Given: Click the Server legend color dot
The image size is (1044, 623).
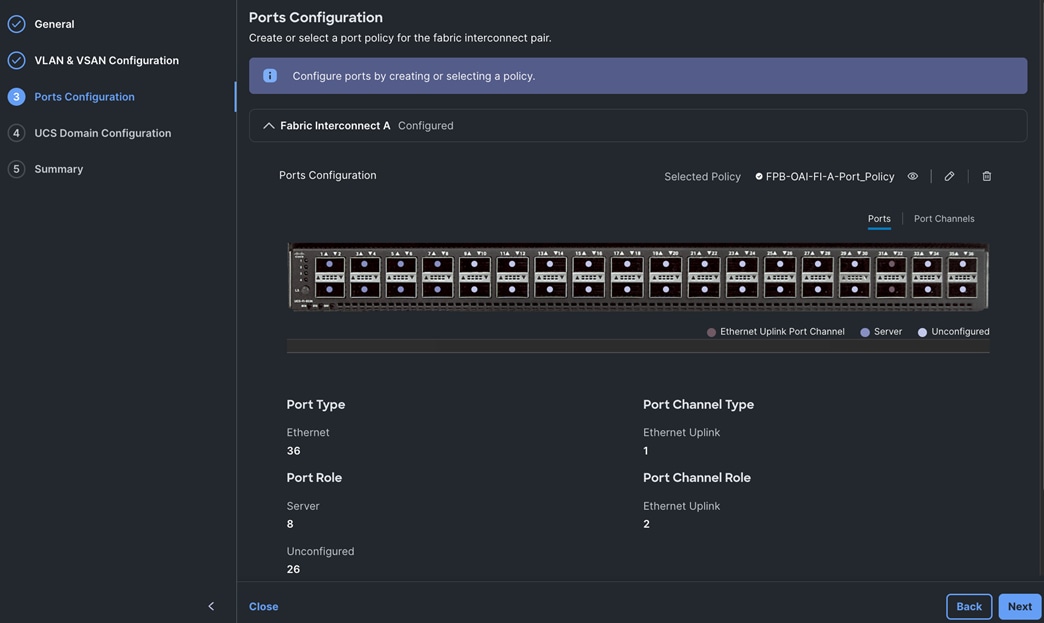Looking at the screenshot, I should click(865, 332).
